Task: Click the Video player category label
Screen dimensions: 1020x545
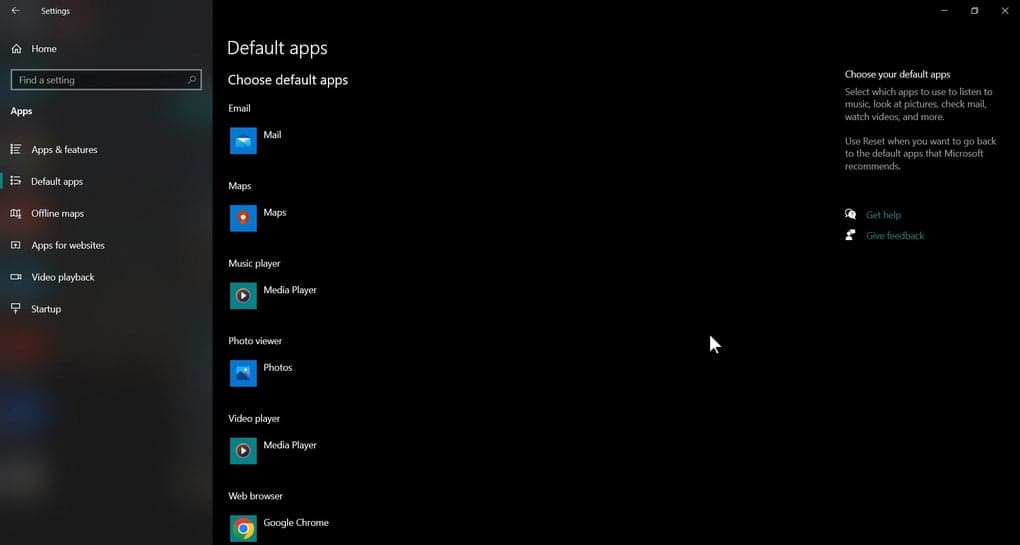Action: coord(254,419)
